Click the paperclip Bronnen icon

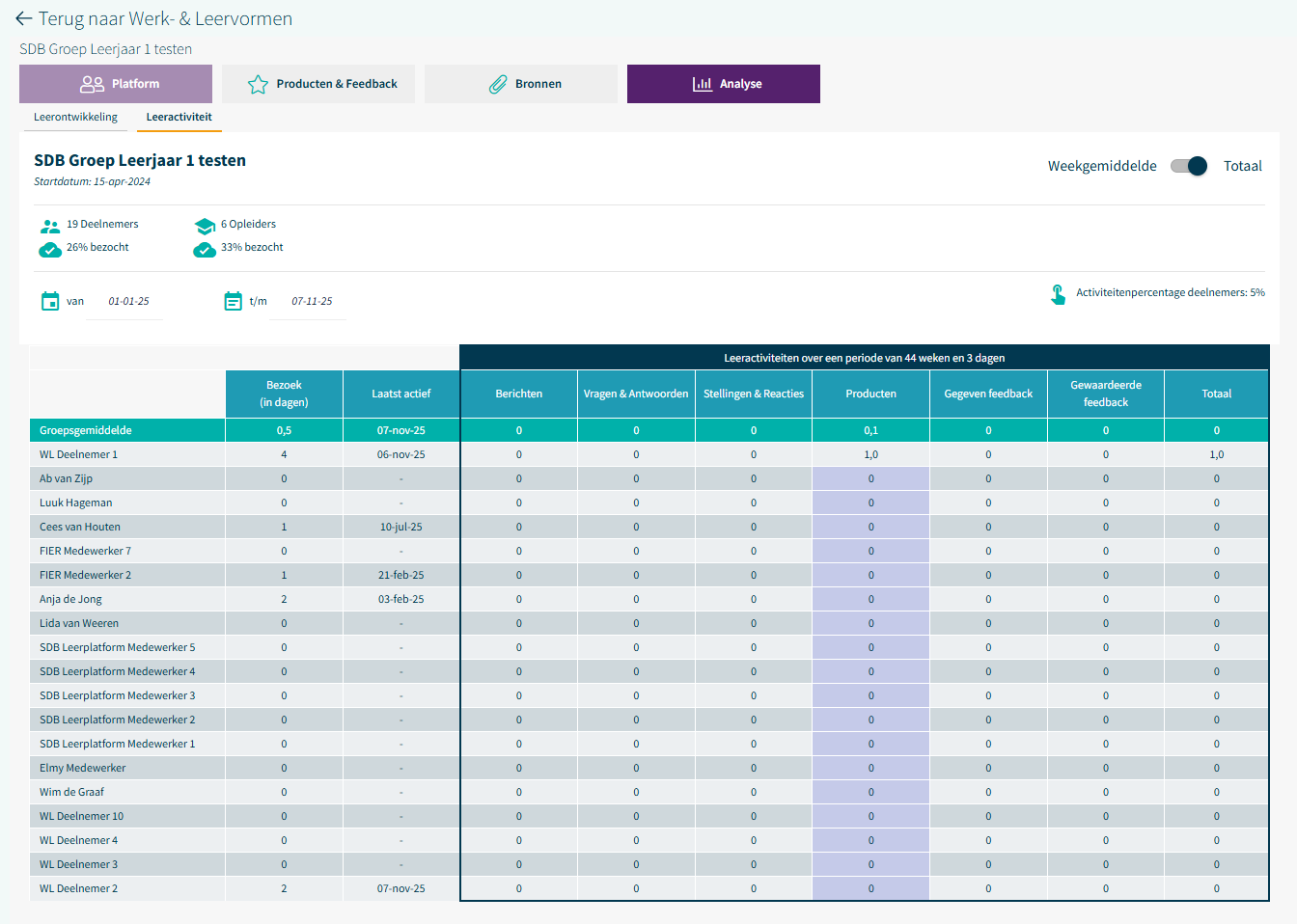pyautogui.click(x=498, y=85)
